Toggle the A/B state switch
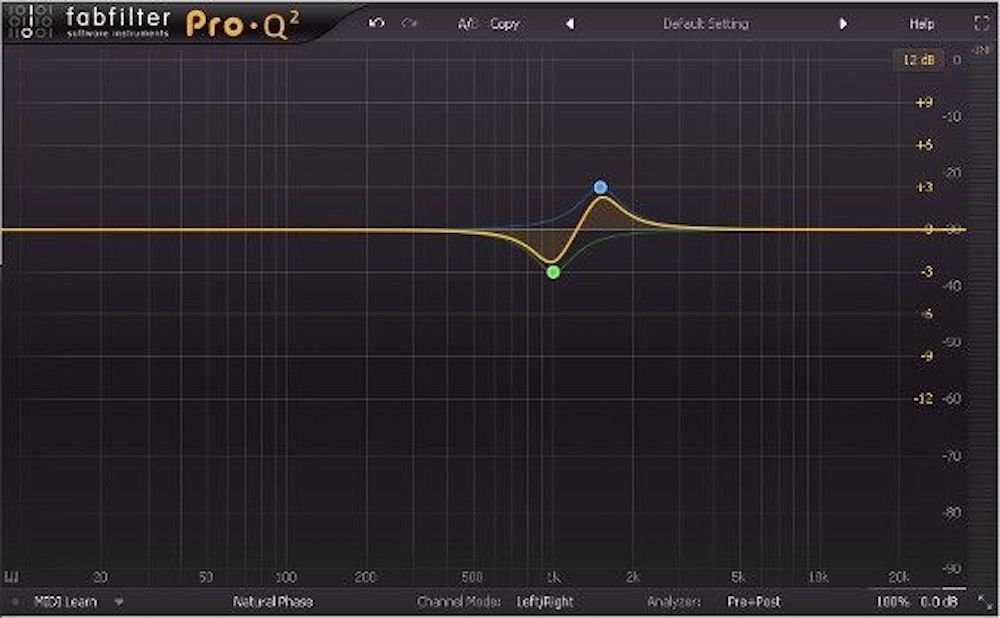The width and height of the screenshot is (1000, 618). (x=467, y=24)
